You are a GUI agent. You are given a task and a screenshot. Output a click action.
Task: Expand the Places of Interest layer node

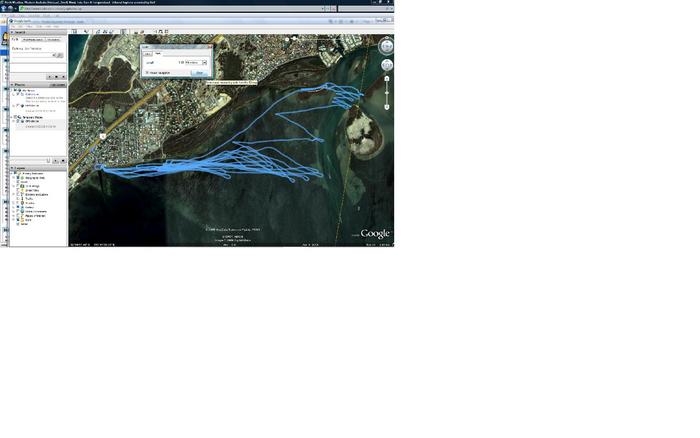point(13,216)
